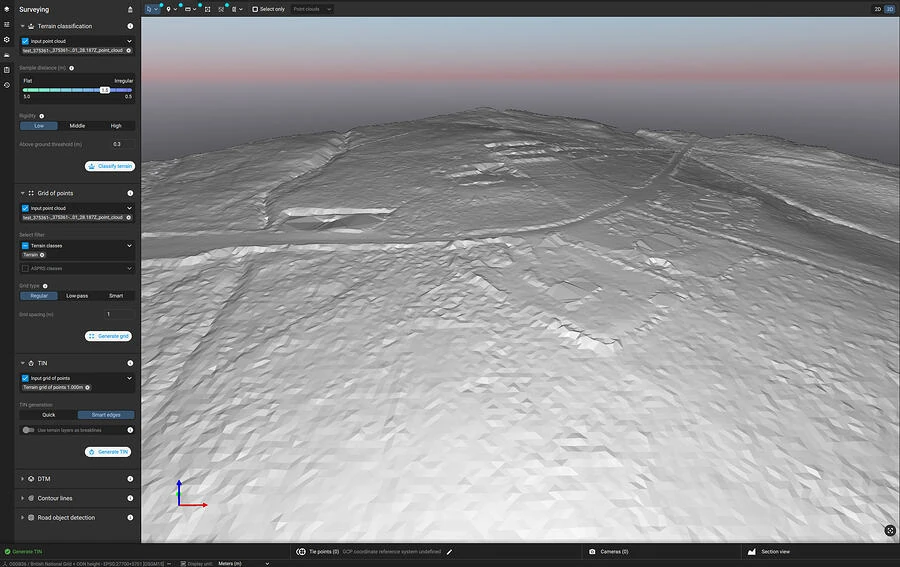Click the vertical clip tool icon in the toolbar
Image resolution: width=900 pixels, height=567 pixels.
click(234, 9)
